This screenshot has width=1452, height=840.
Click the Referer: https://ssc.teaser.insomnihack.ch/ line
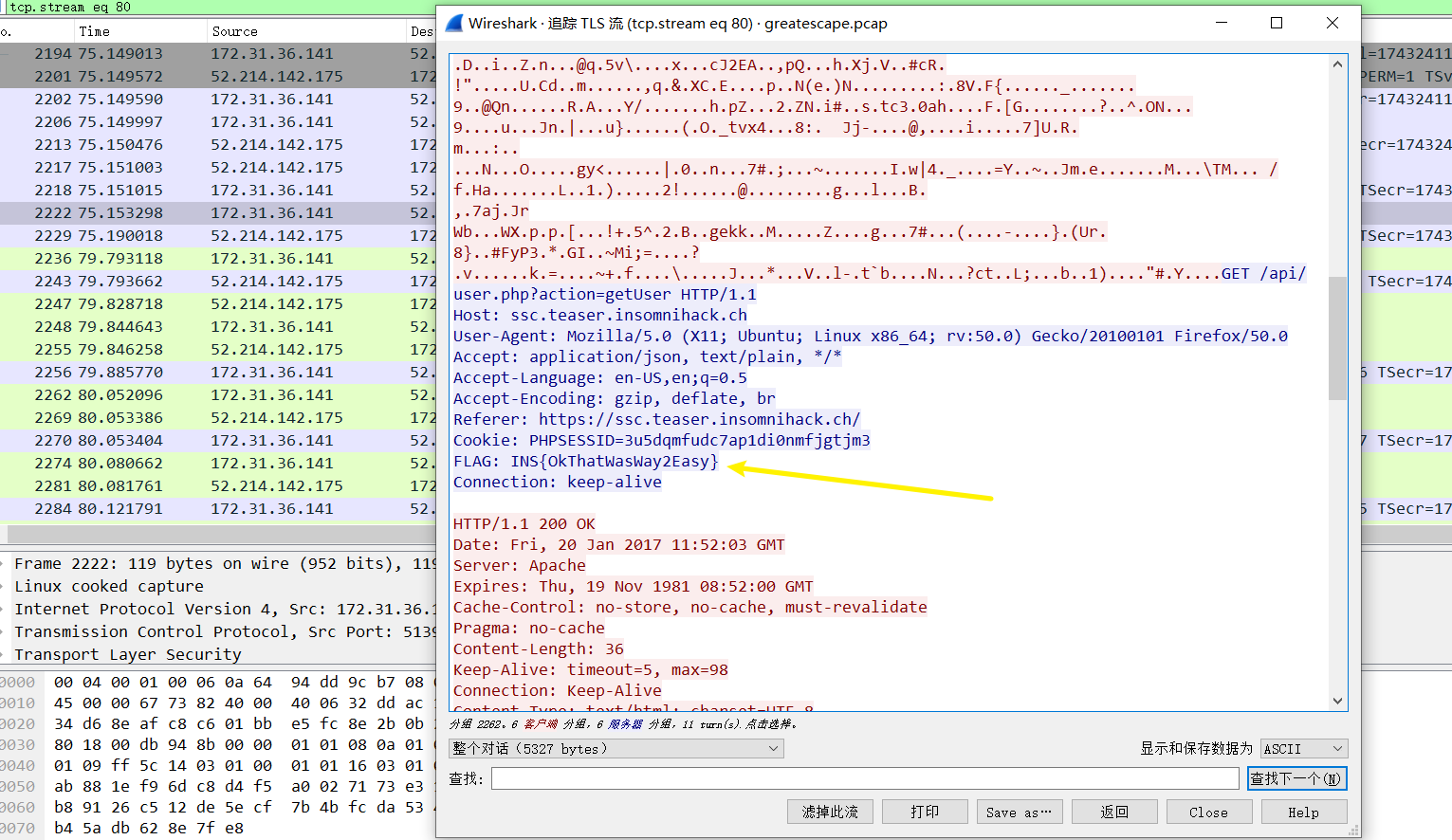click(x=657, y=419)
